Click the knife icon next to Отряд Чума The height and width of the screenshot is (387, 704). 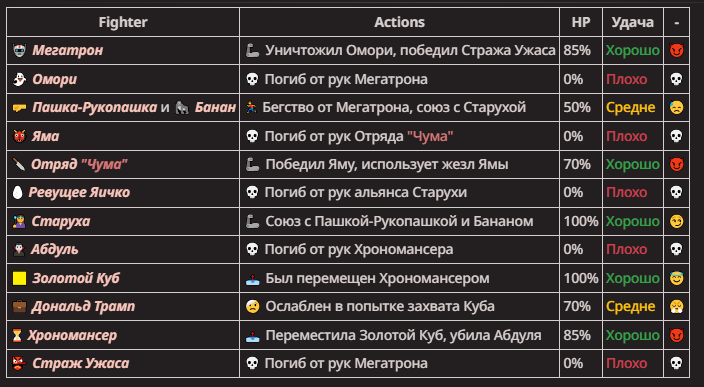[x=19, y=164]
